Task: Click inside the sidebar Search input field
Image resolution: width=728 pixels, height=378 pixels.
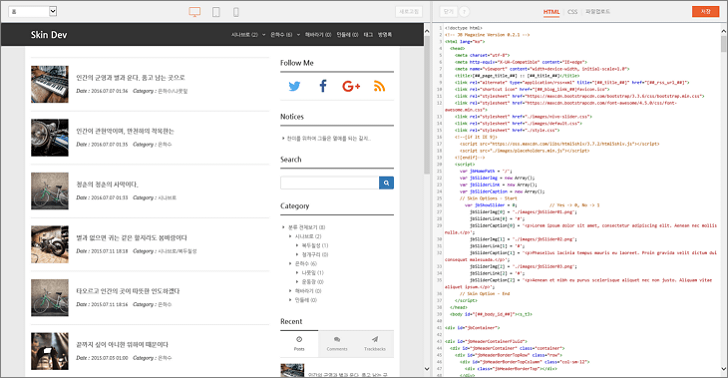Action: (330, 183)
